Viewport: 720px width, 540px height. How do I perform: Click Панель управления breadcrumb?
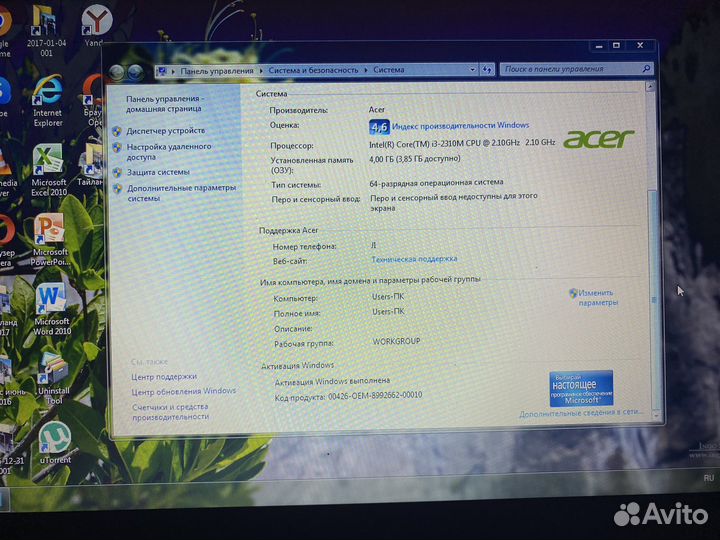click(x=217, y=71)
